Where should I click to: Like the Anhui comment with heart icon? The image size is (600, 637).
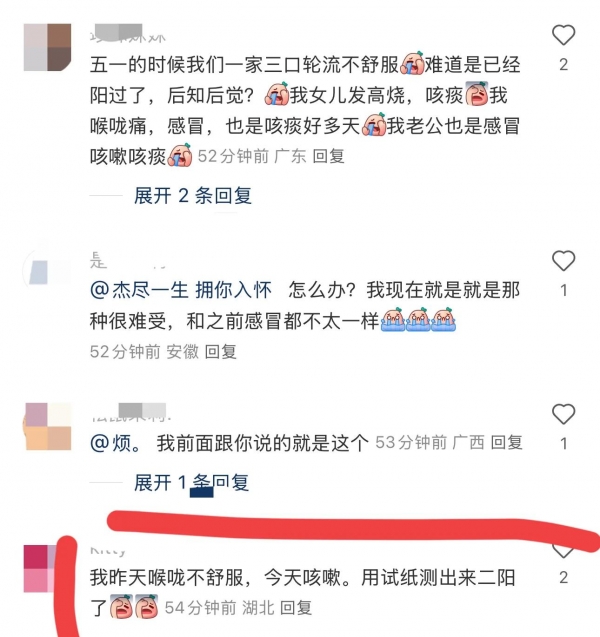tap(563, 260)
